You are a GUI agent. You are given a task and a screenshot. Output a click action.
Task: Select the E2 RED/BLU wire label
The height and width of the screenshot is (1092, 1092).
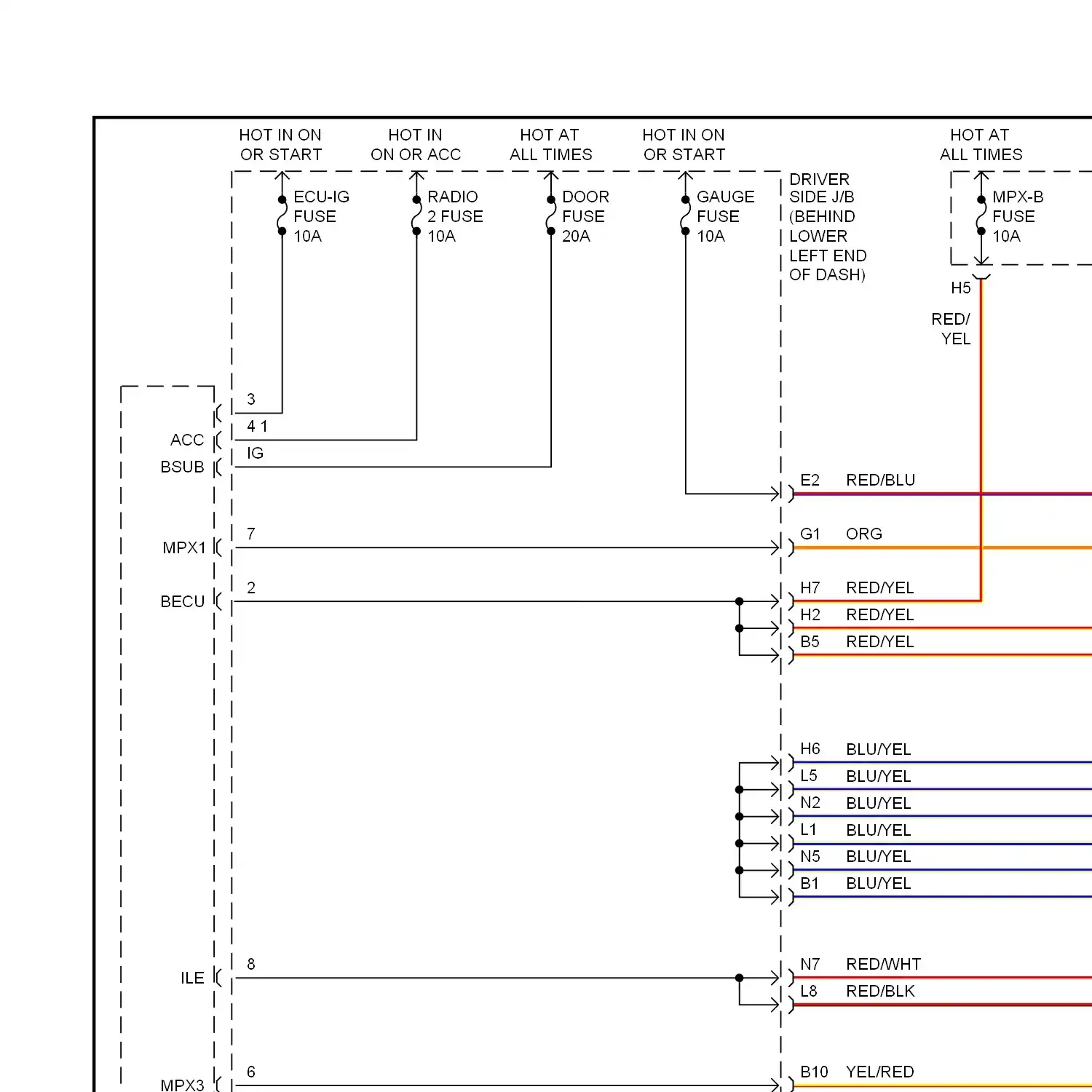858,480
